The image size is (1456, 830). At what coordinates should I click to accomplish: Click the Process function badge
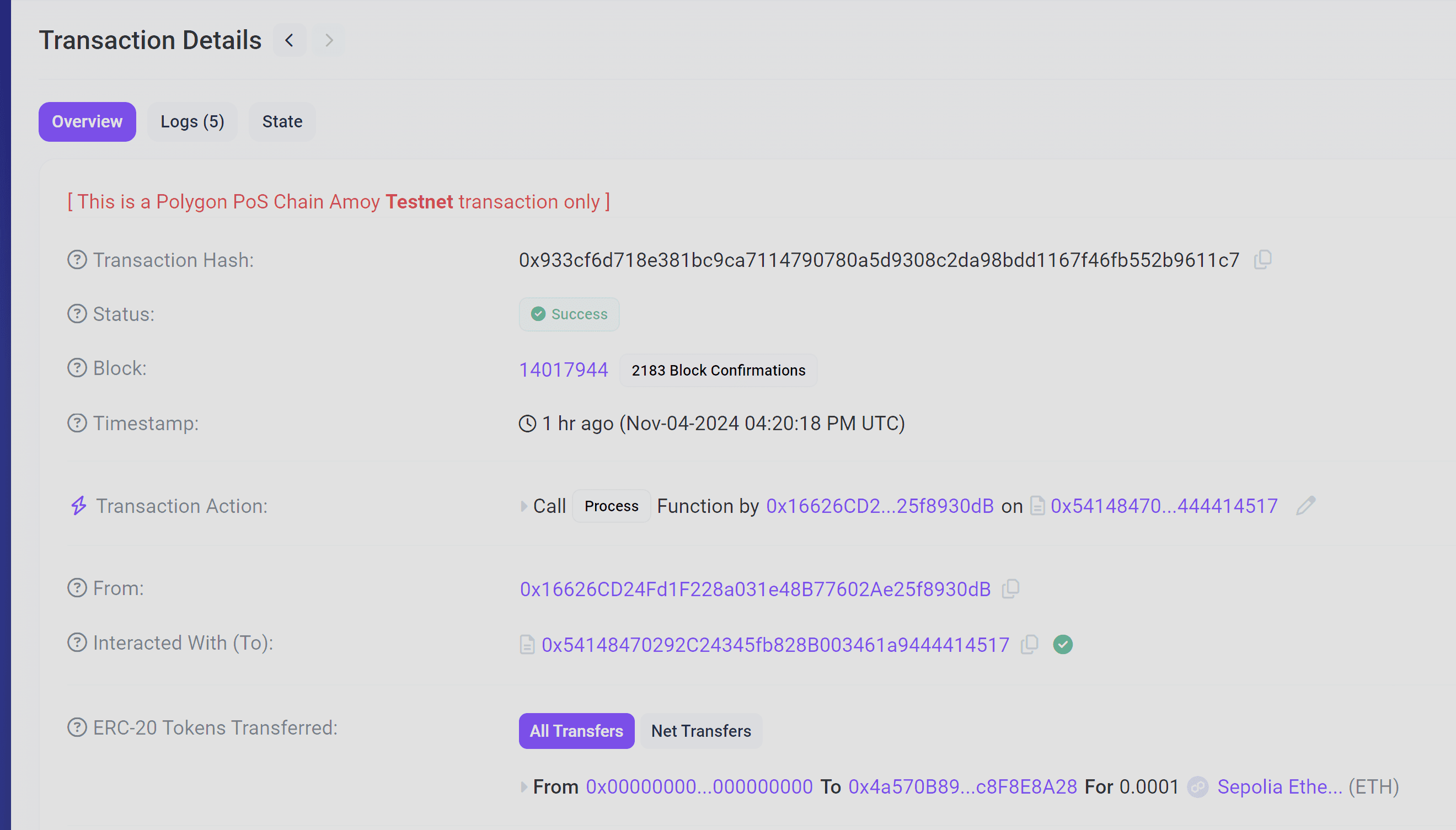point(611,506)
